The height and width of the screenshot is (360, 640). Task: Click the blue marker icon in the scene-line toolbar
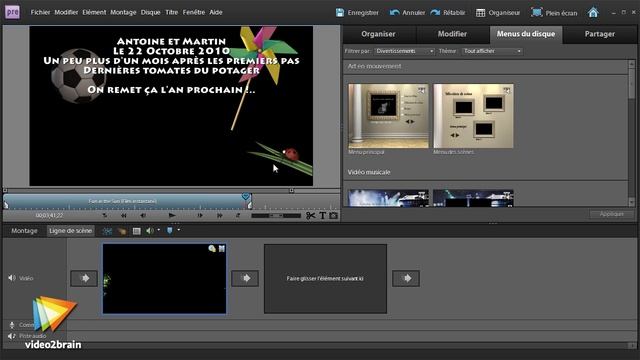pyautogui.click(x=169, y=231)
